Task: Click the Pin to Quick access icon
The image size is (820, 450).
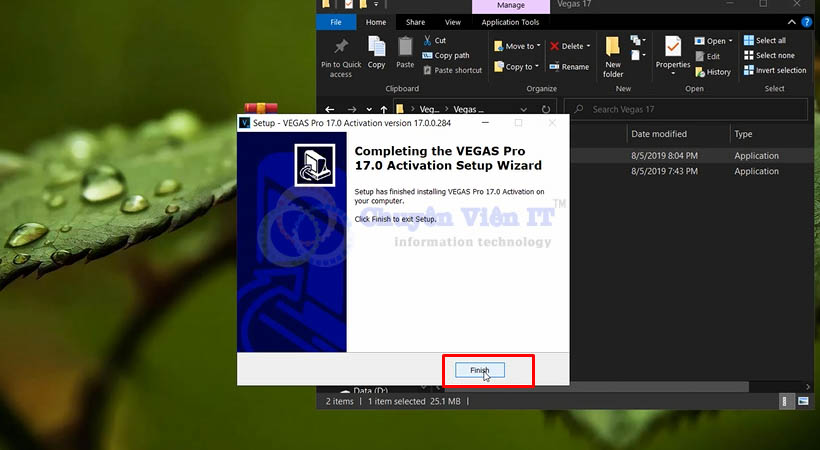Action: (341, 48)
